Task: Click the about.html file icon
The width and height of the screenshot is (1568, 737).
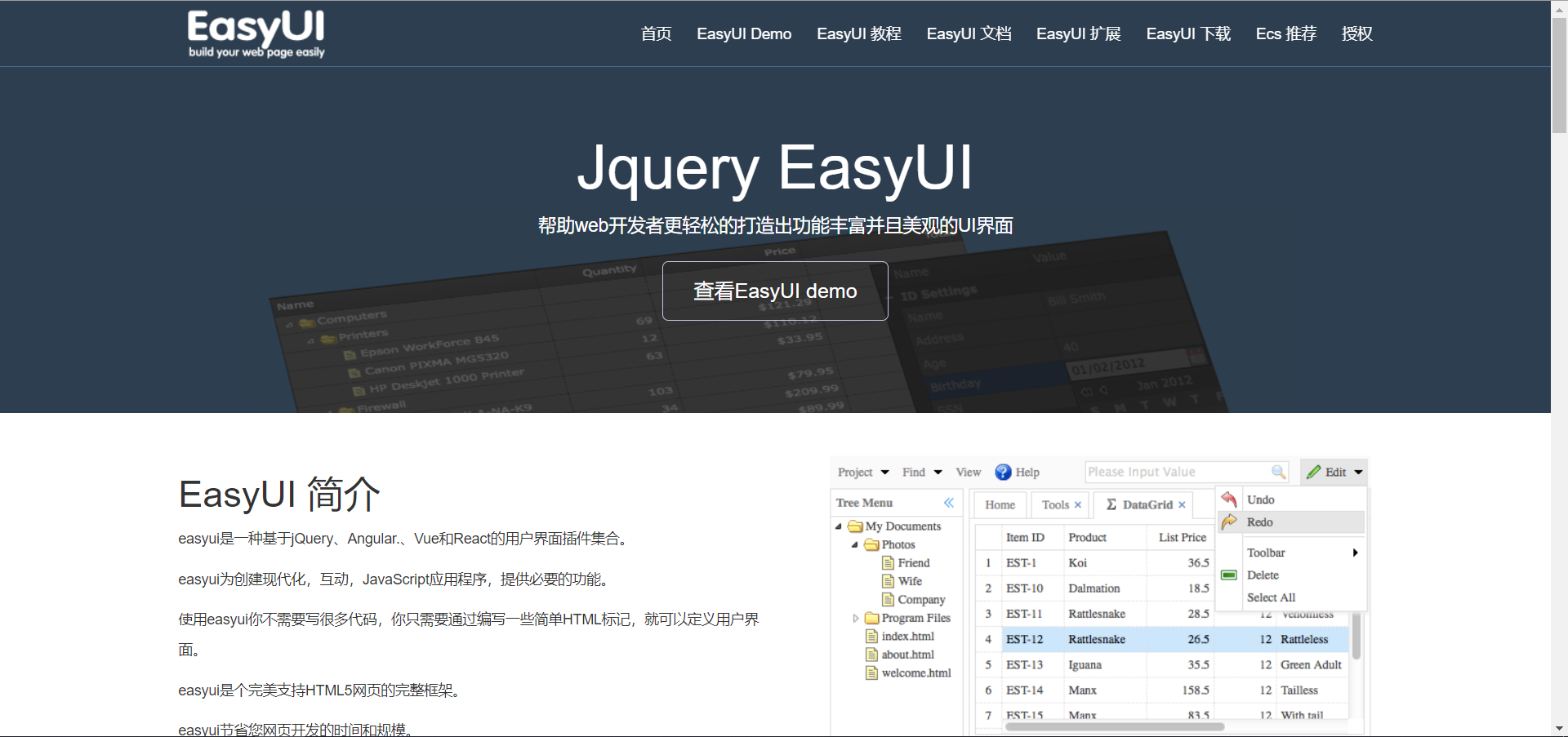Action: coord(872,655)
